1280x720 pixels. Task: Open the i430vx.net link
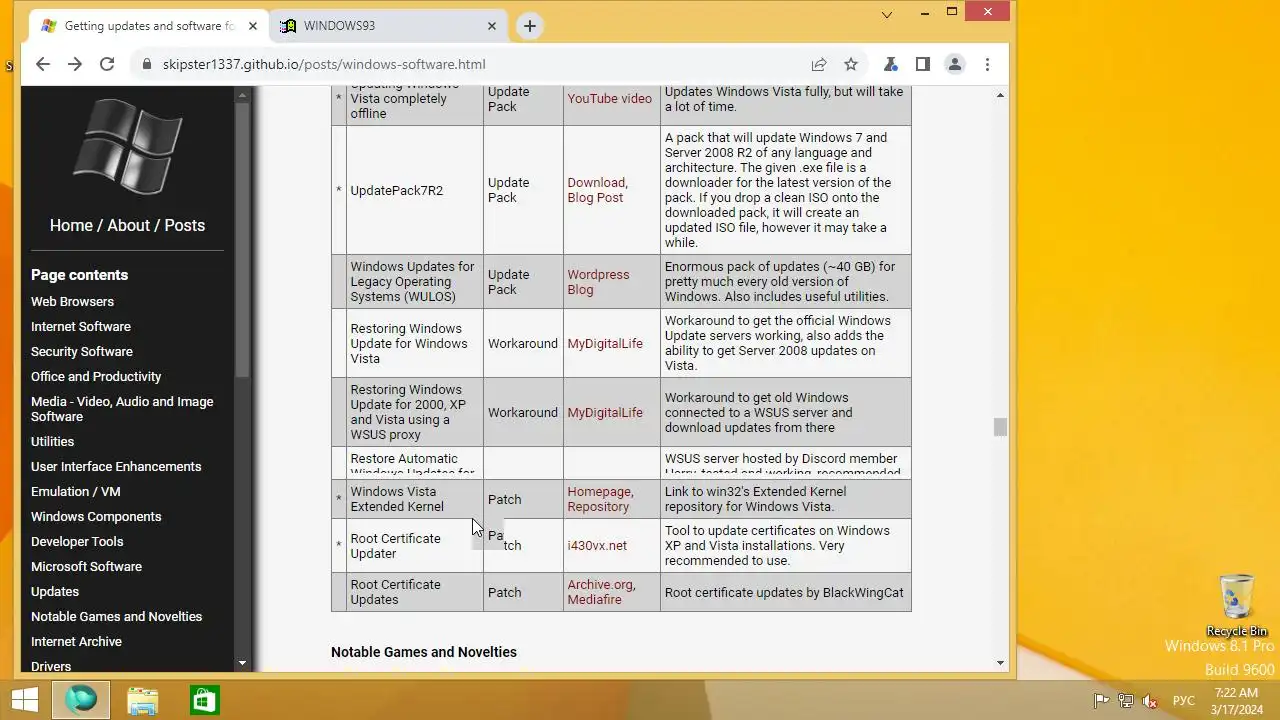coord(597,545)
